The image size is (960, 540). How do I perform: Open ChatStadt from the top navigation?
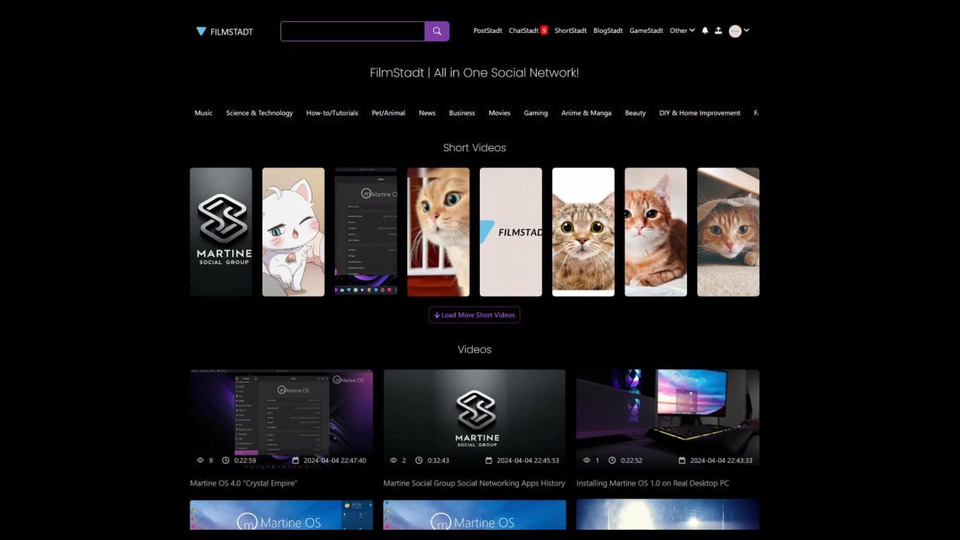pyautogui.click(x=523, y=31)
